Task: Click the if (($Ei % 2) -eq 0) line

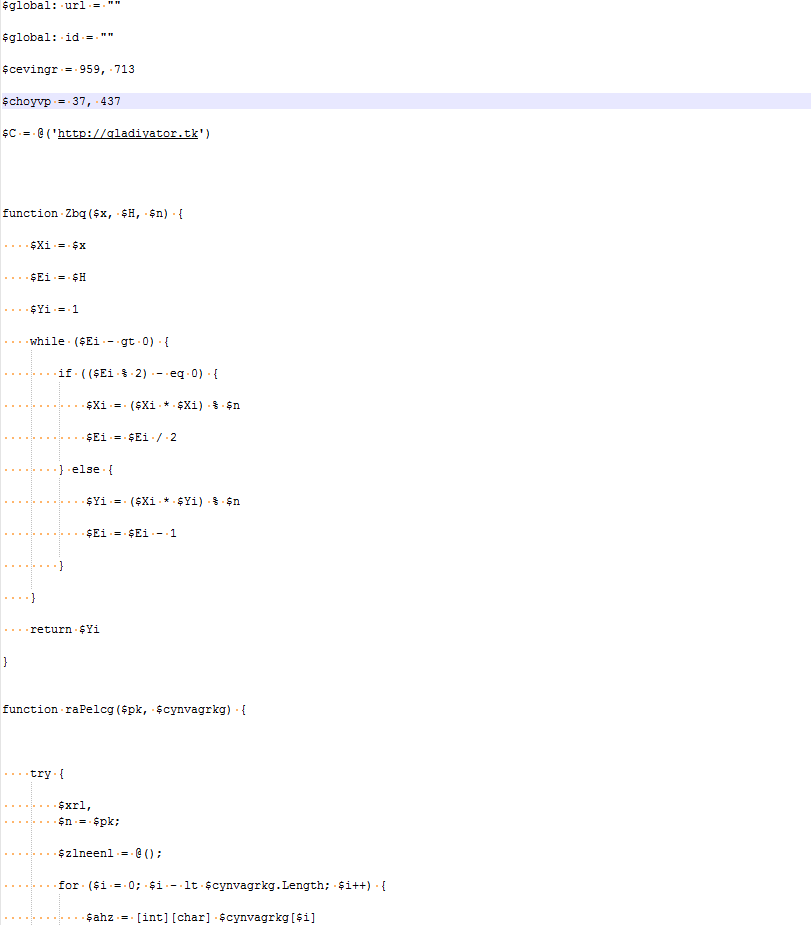Action: 138,373
